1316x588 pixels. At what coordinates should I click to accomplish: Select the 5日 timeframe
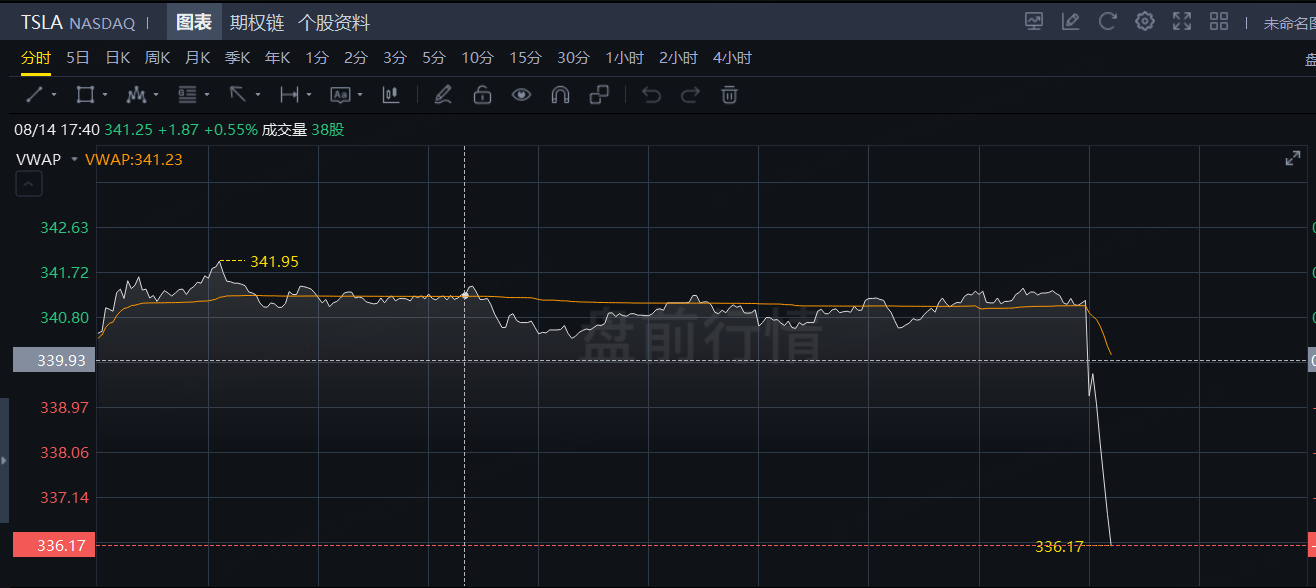click(78, 58)
